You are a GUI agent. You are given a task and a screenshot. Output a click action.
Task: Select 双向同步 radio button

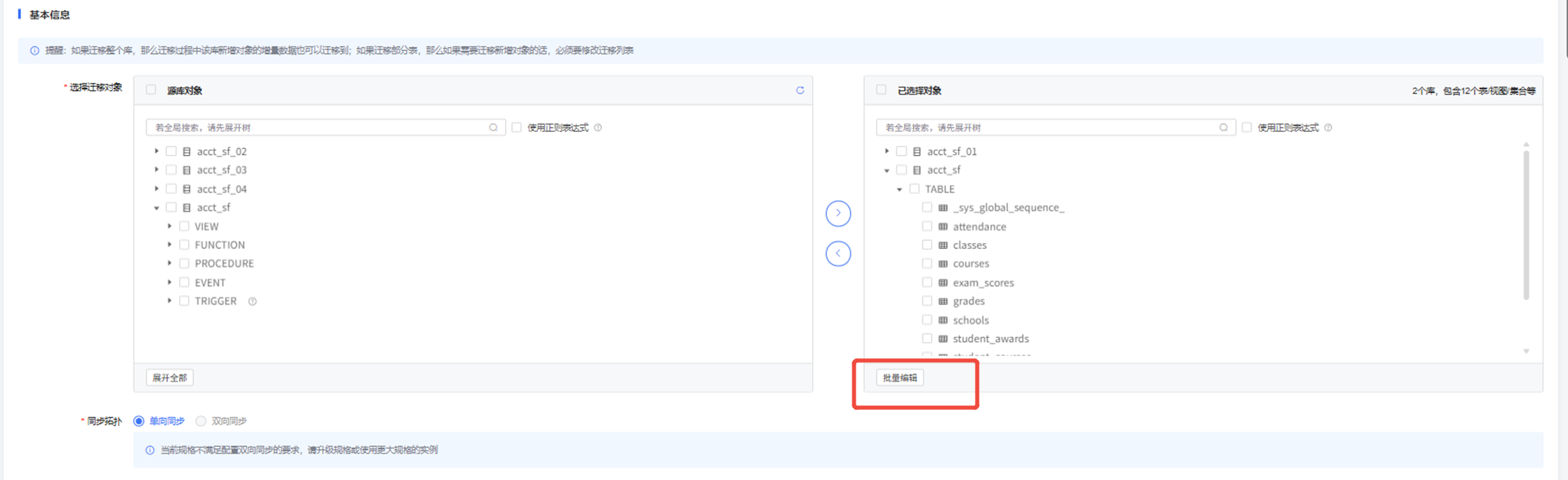[201, 421]
